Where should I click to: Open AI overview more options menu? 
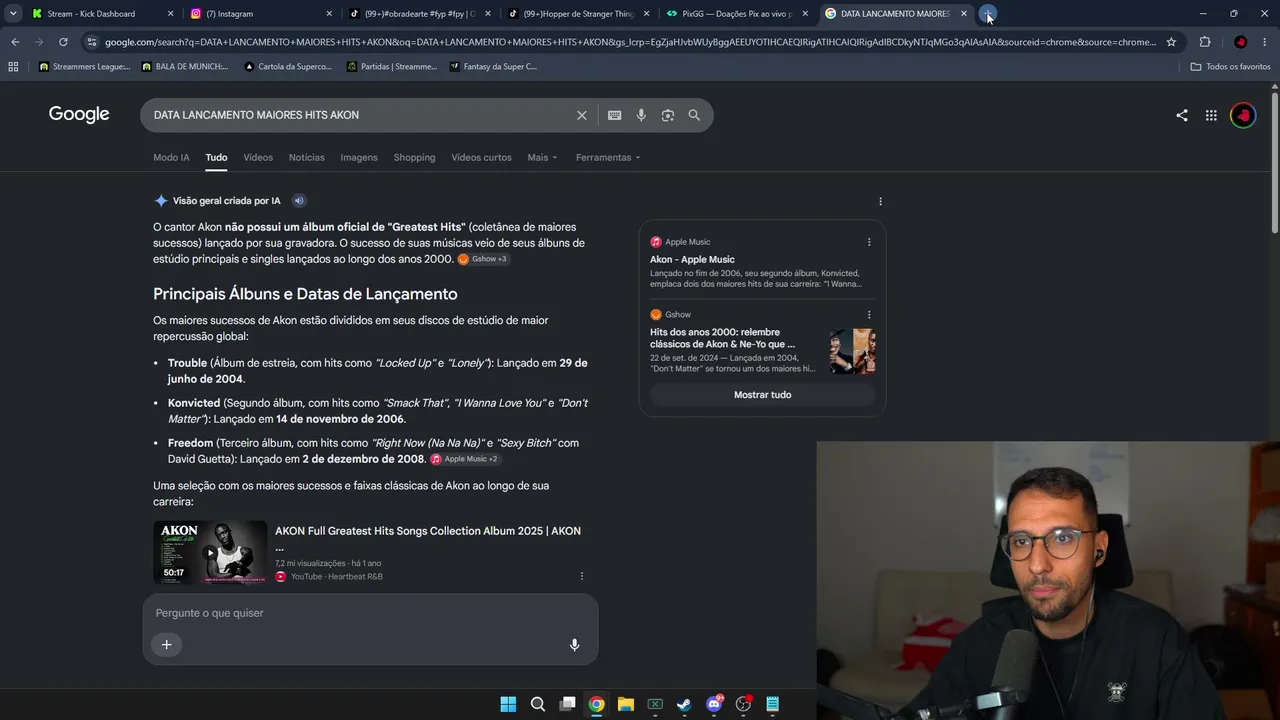pyautogui.click(x=880, y=201)
